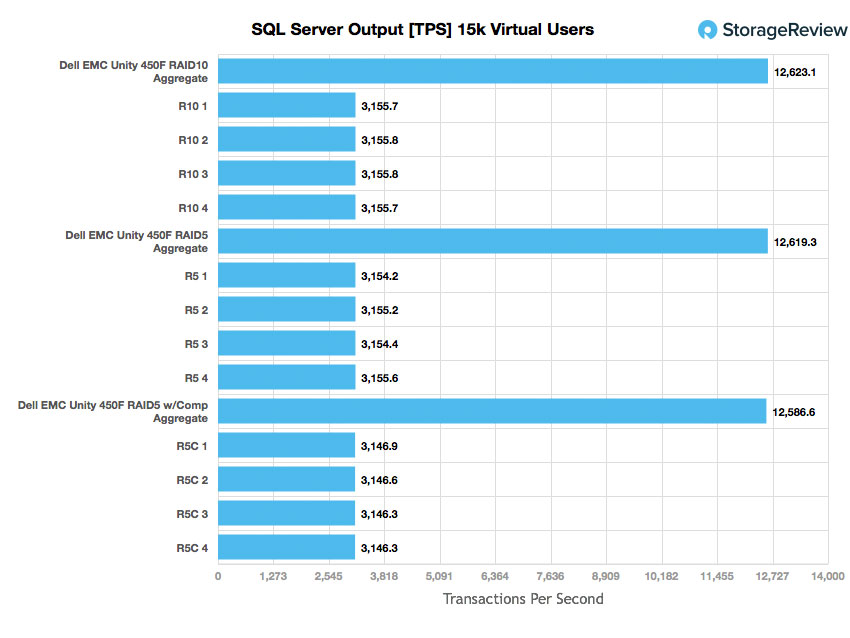Image resolution: width=850 pixels, height=638 pixels.
Task: Click the StorageReview brand text
Action: pyautogui.click(x=784, y=30)
